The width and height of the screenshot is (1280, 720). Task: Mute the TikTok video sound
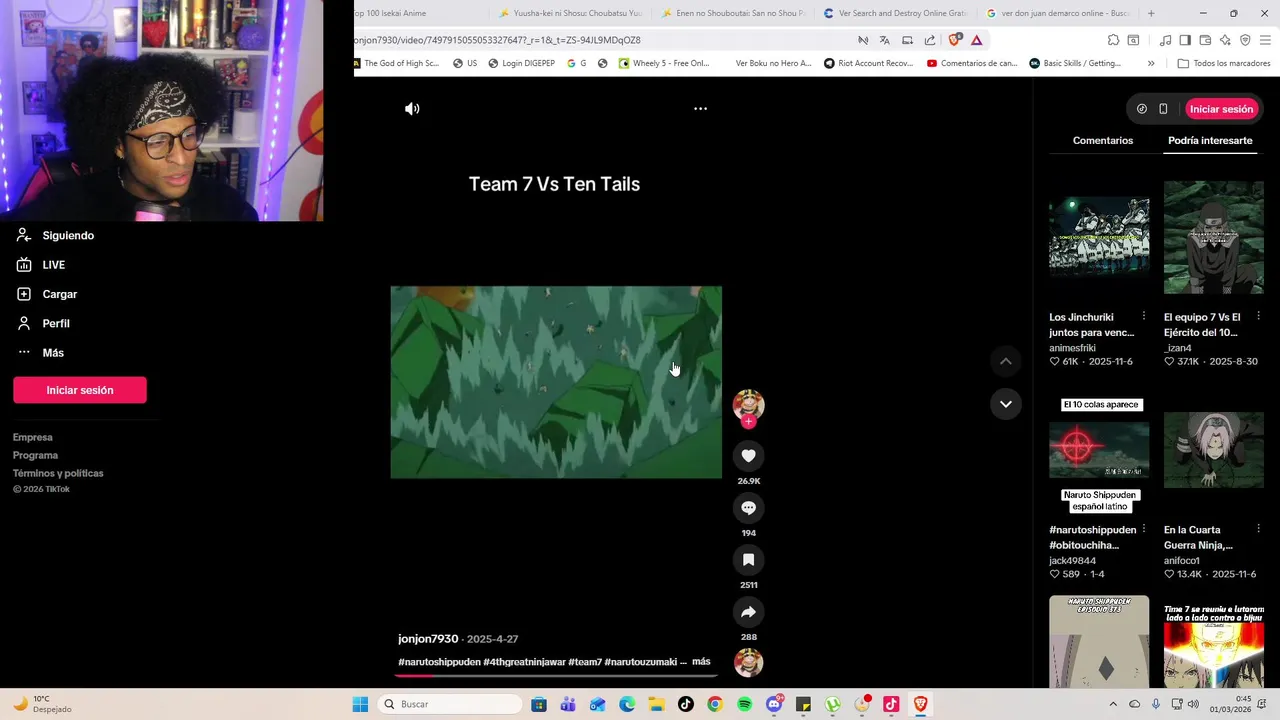point(412,109)
